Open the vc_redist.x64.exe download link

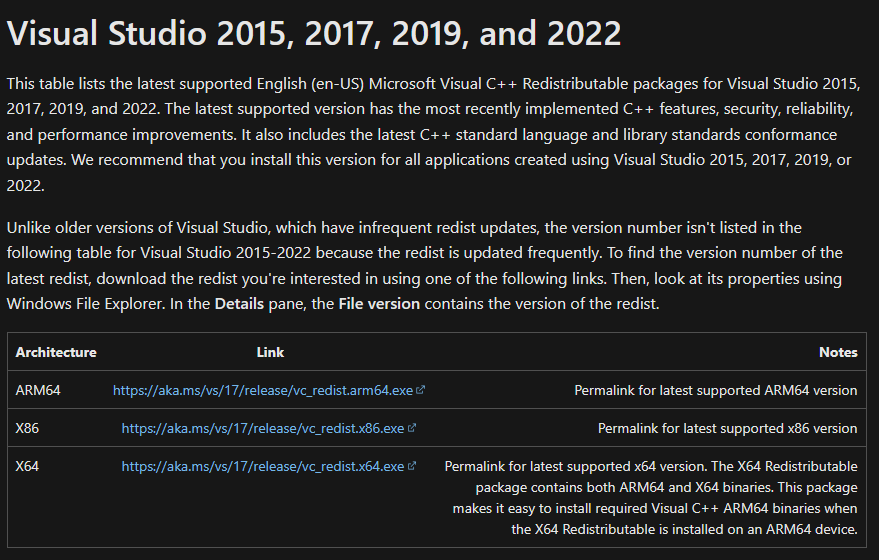point(263,466)
